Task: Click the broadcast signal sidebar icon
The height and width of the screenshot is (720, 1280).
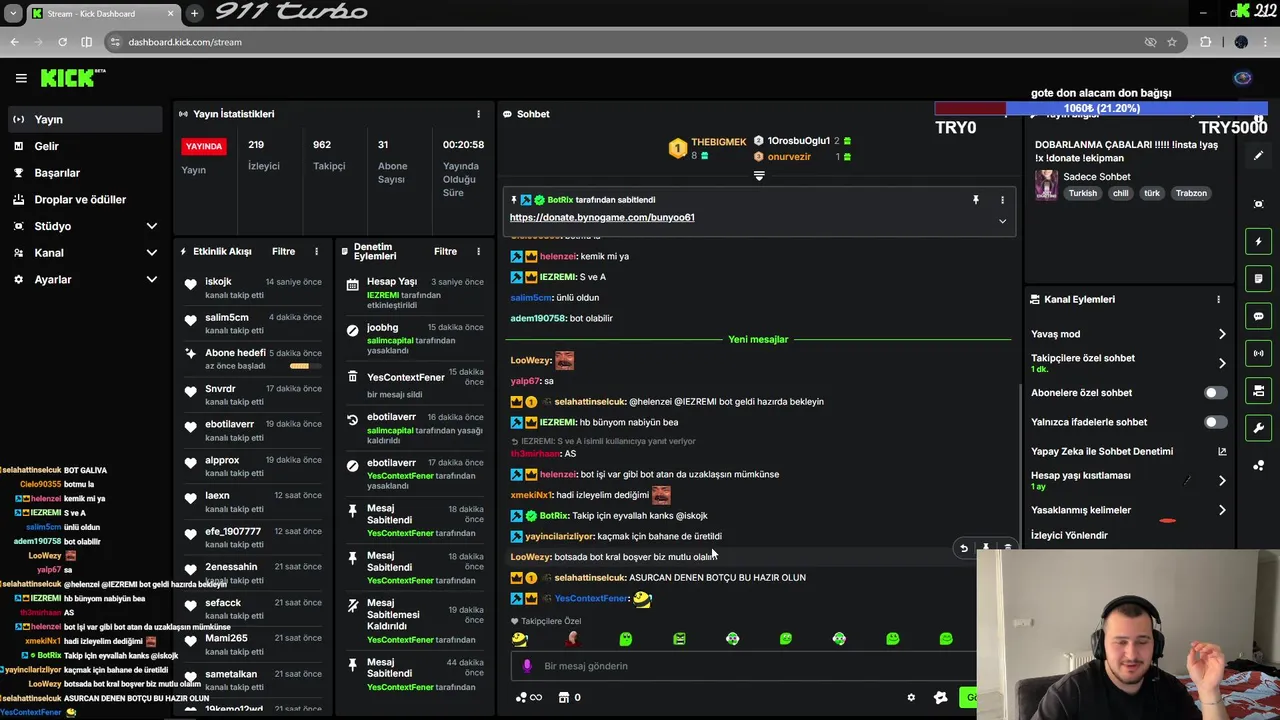Action: pos(1258,353)
